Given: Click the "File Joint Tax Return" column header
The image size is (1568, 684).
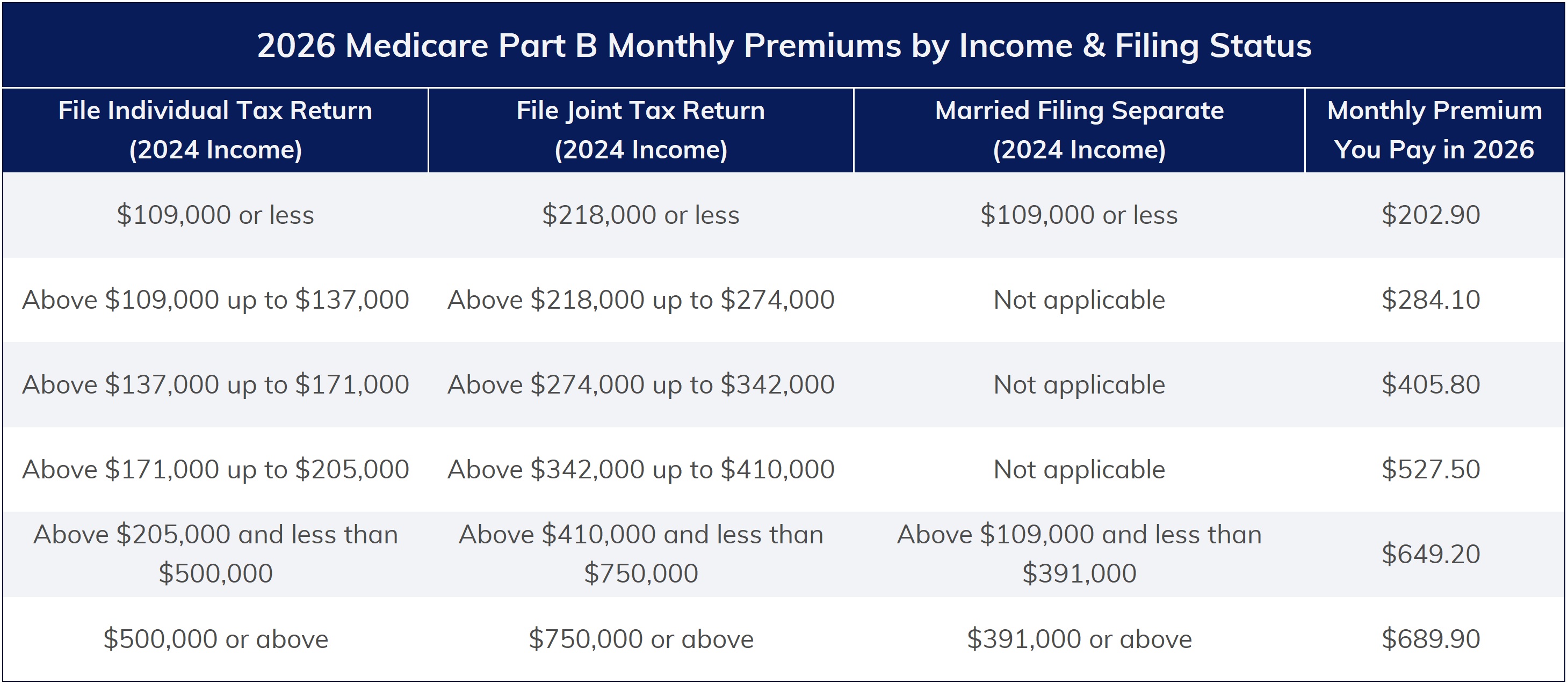Looking at the screenshot, I should pos(640,129).
